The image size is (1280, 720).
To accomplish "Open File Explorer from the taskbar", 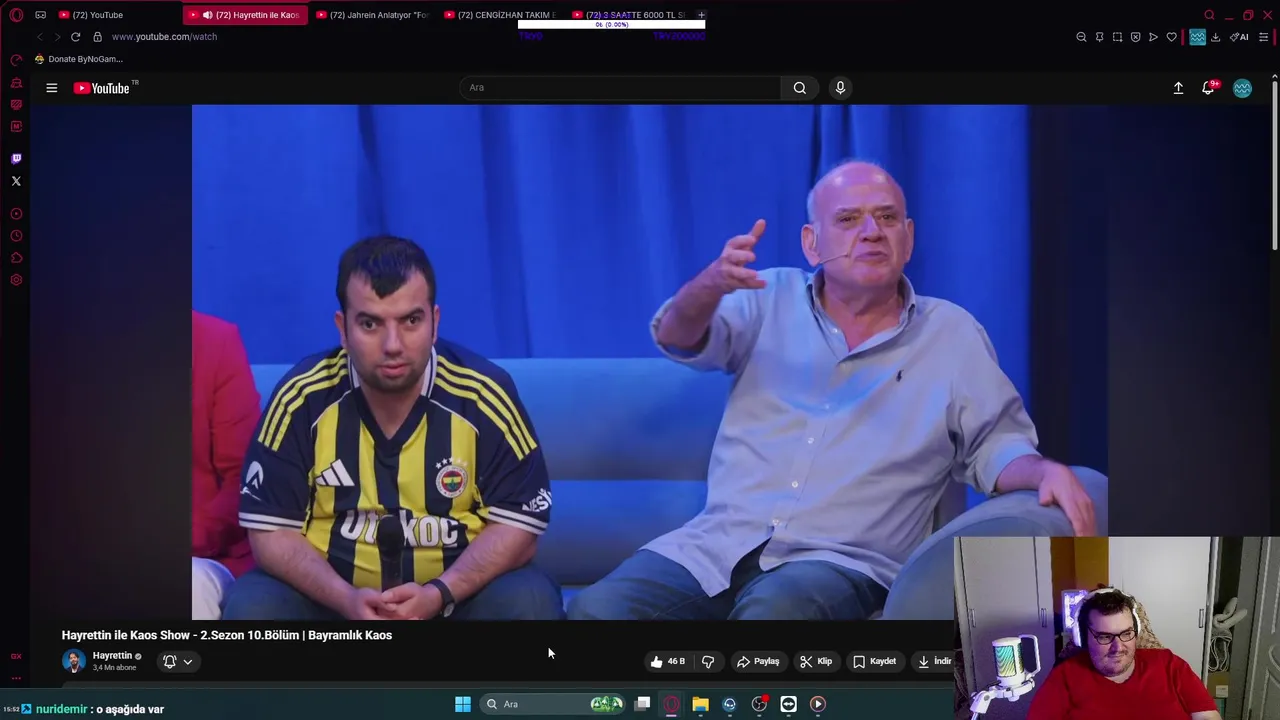I will [700, 704].
